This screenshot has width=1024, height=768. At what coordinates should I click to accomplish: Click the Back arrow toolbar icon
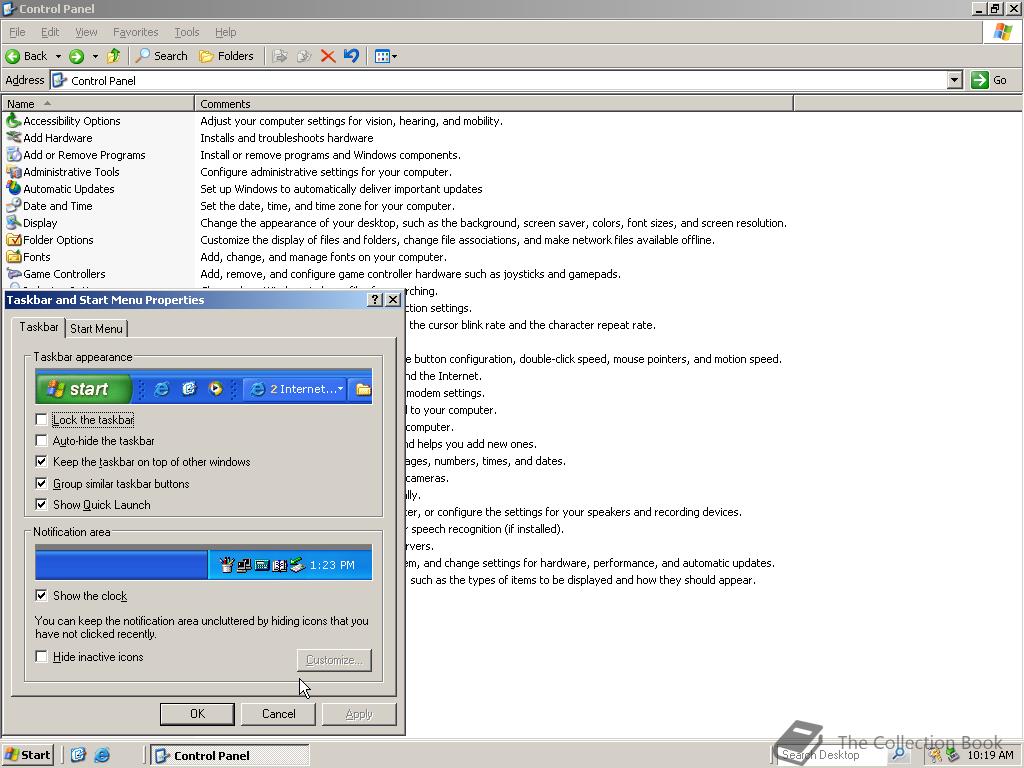pos(12,56)
